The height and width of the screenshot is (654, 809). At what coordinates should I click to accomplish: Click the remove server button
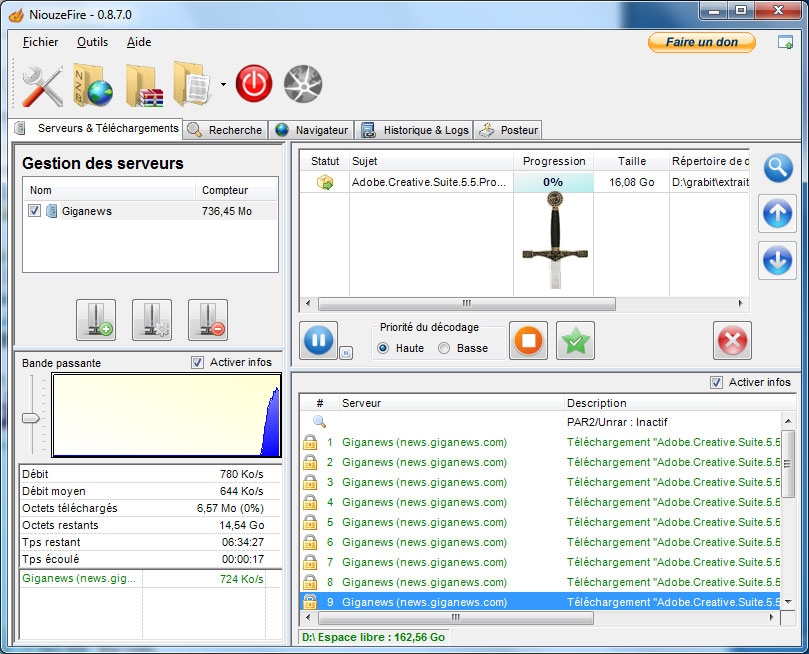pyautogui.click(x=208, y=320)
